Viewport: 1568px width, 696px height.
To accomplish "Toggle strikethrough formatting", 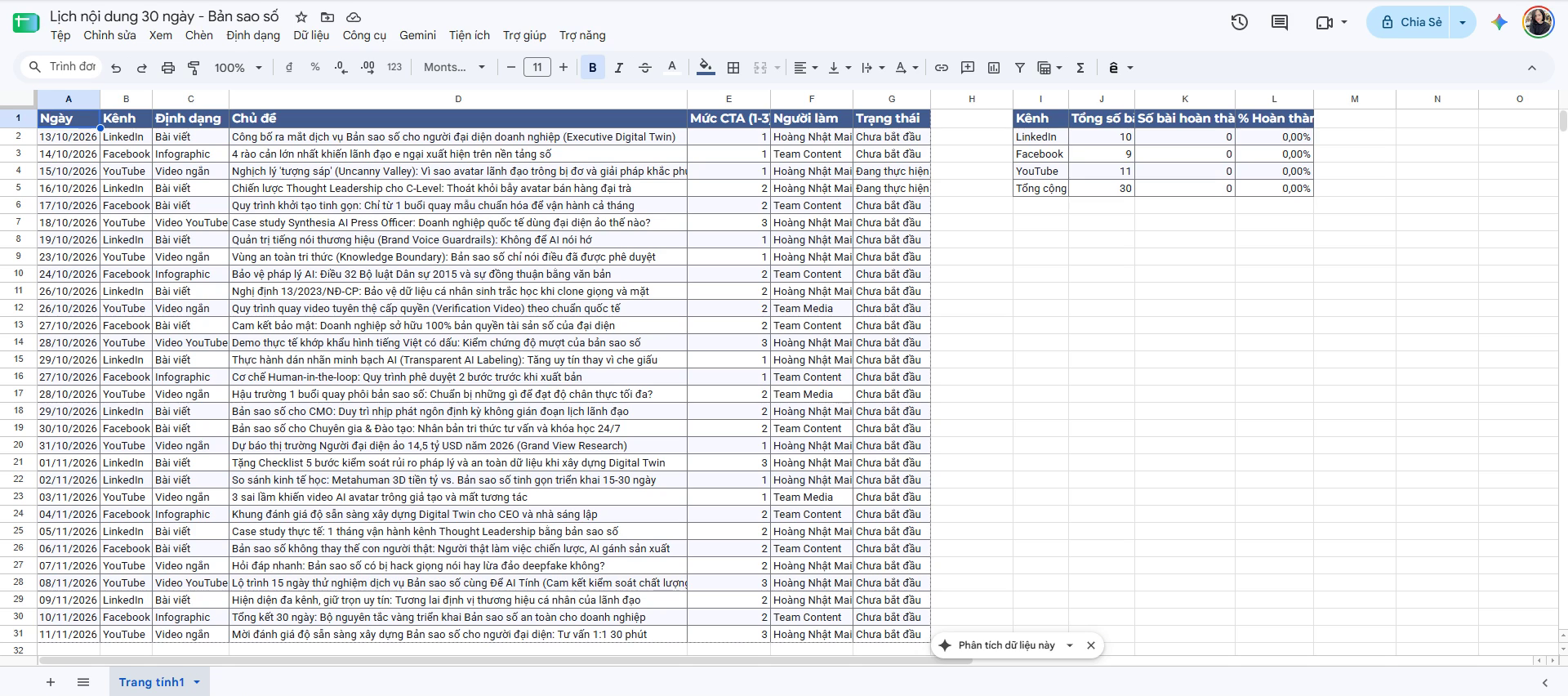I will [645, 68].
